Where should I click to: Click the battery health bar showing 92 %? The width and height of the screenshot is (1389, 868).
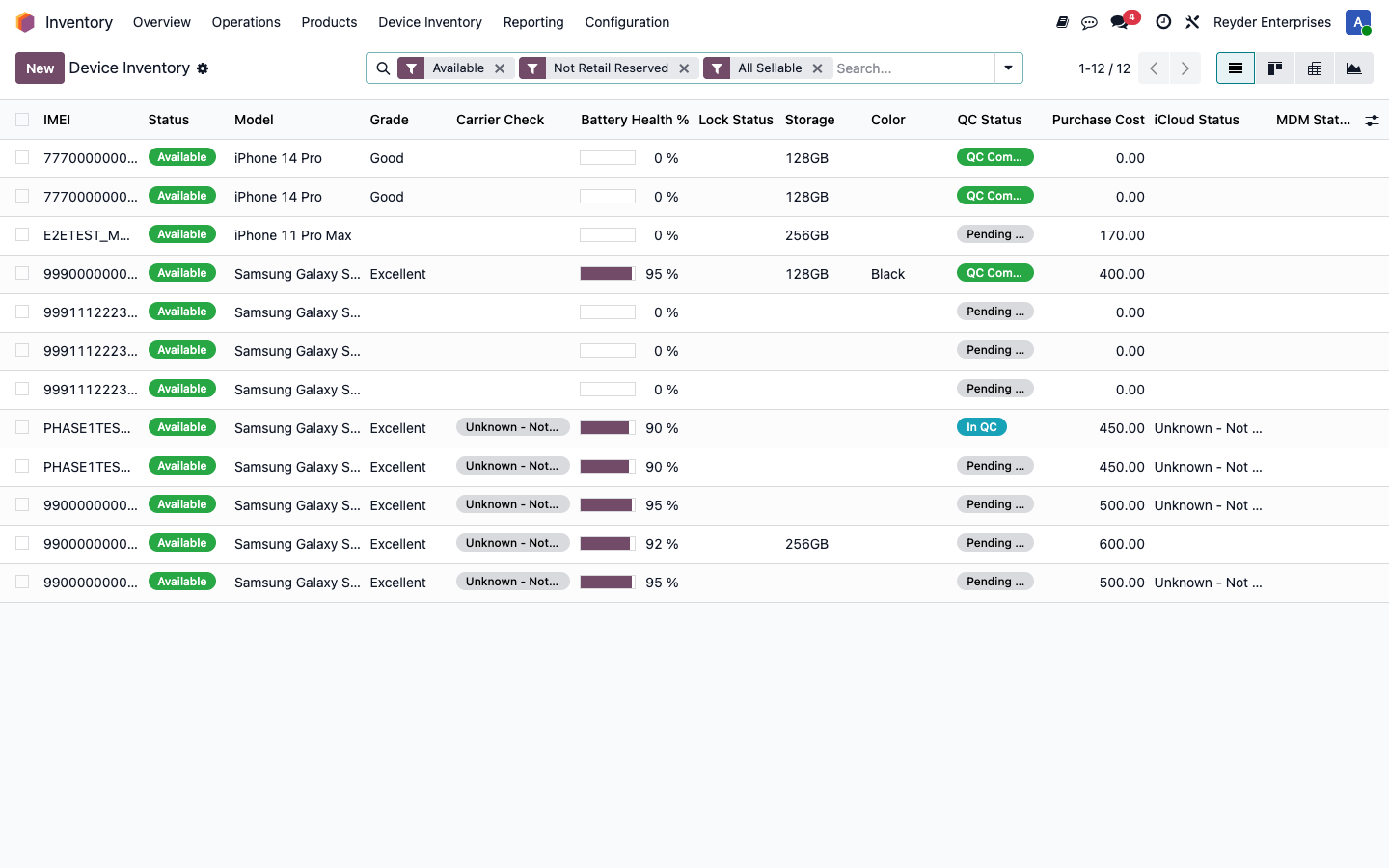coord(608,544)
